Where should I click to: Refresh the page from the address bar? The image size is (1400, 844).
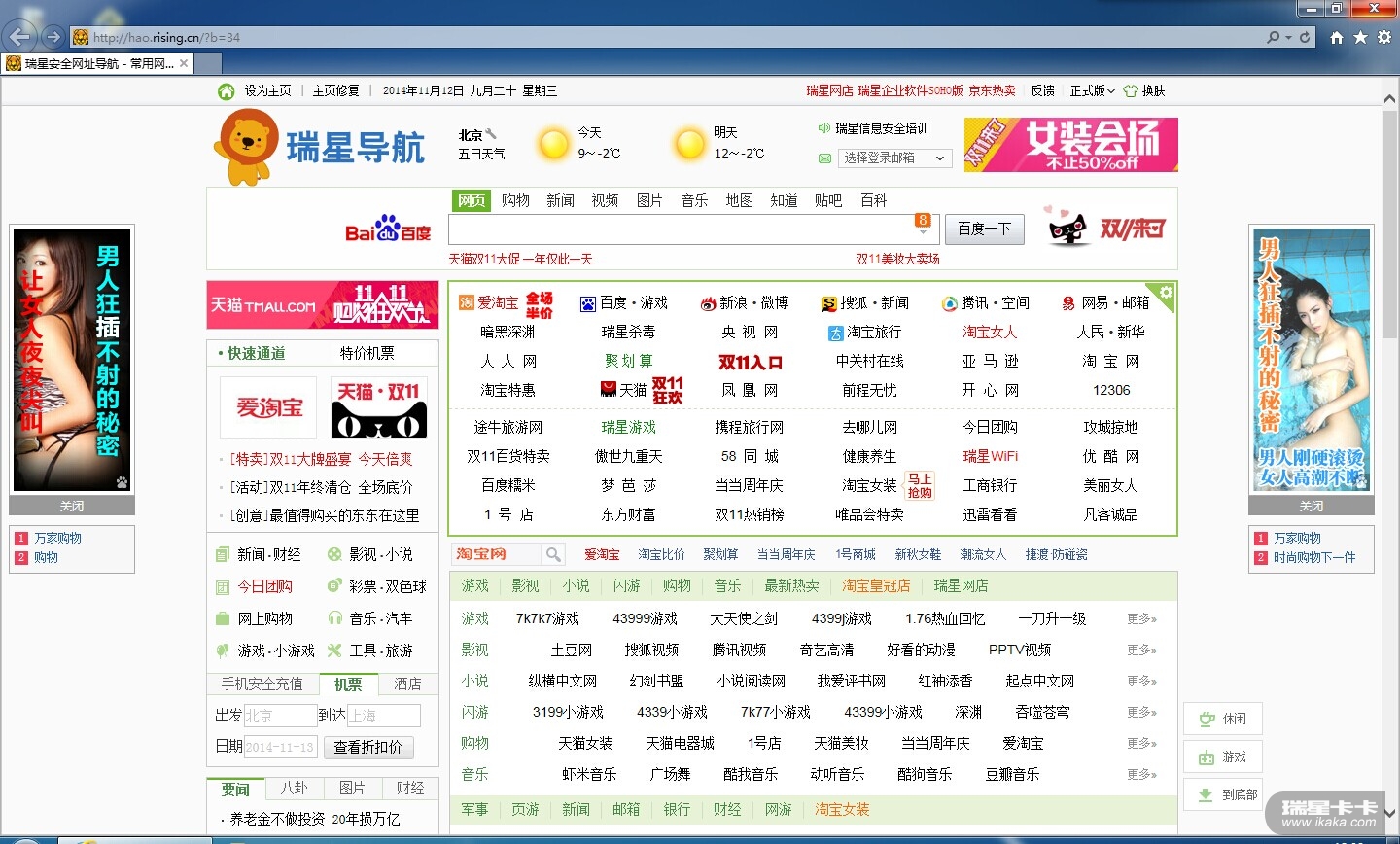coord(1305,38)
